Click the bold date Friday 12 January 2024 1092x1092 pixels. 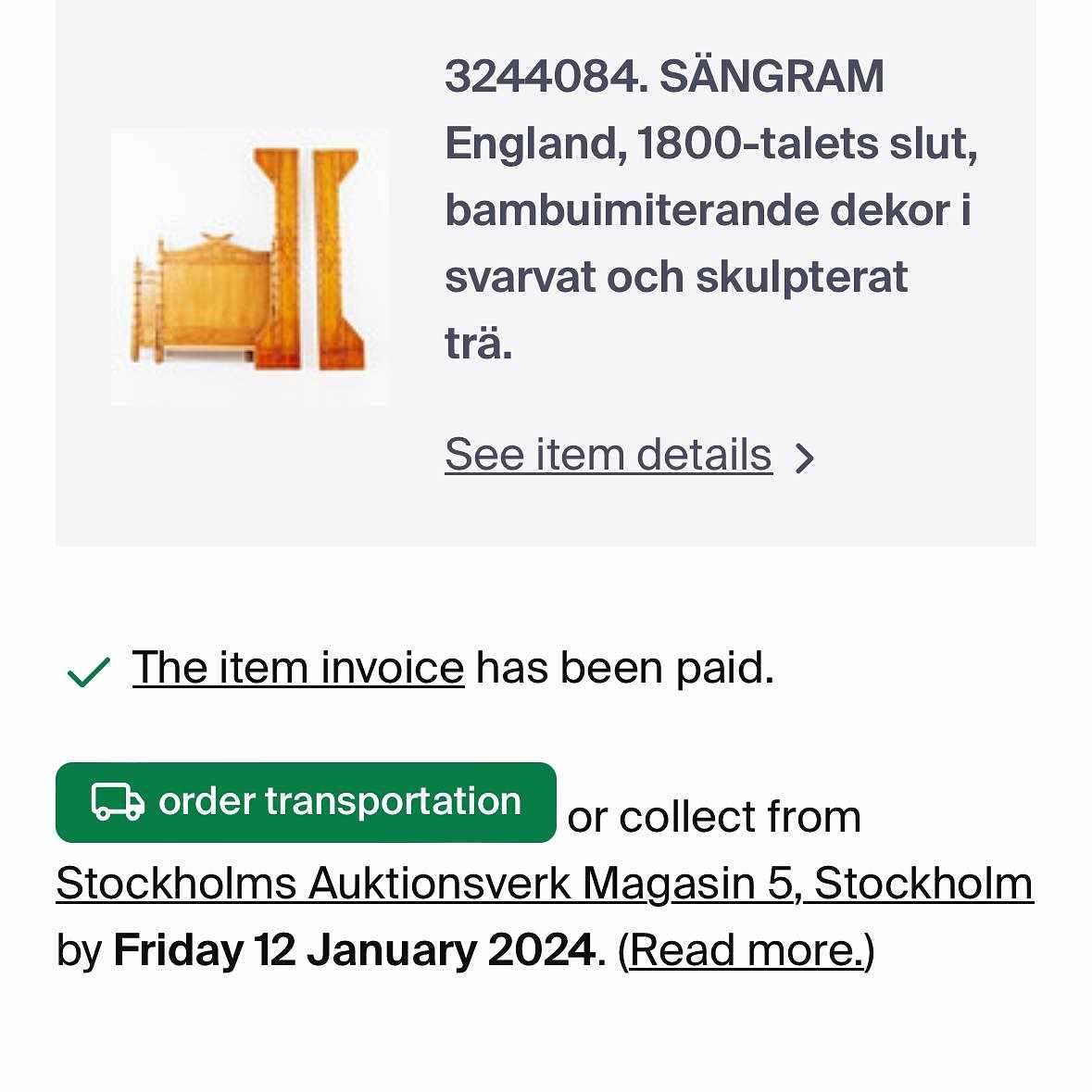pos(354,950)
